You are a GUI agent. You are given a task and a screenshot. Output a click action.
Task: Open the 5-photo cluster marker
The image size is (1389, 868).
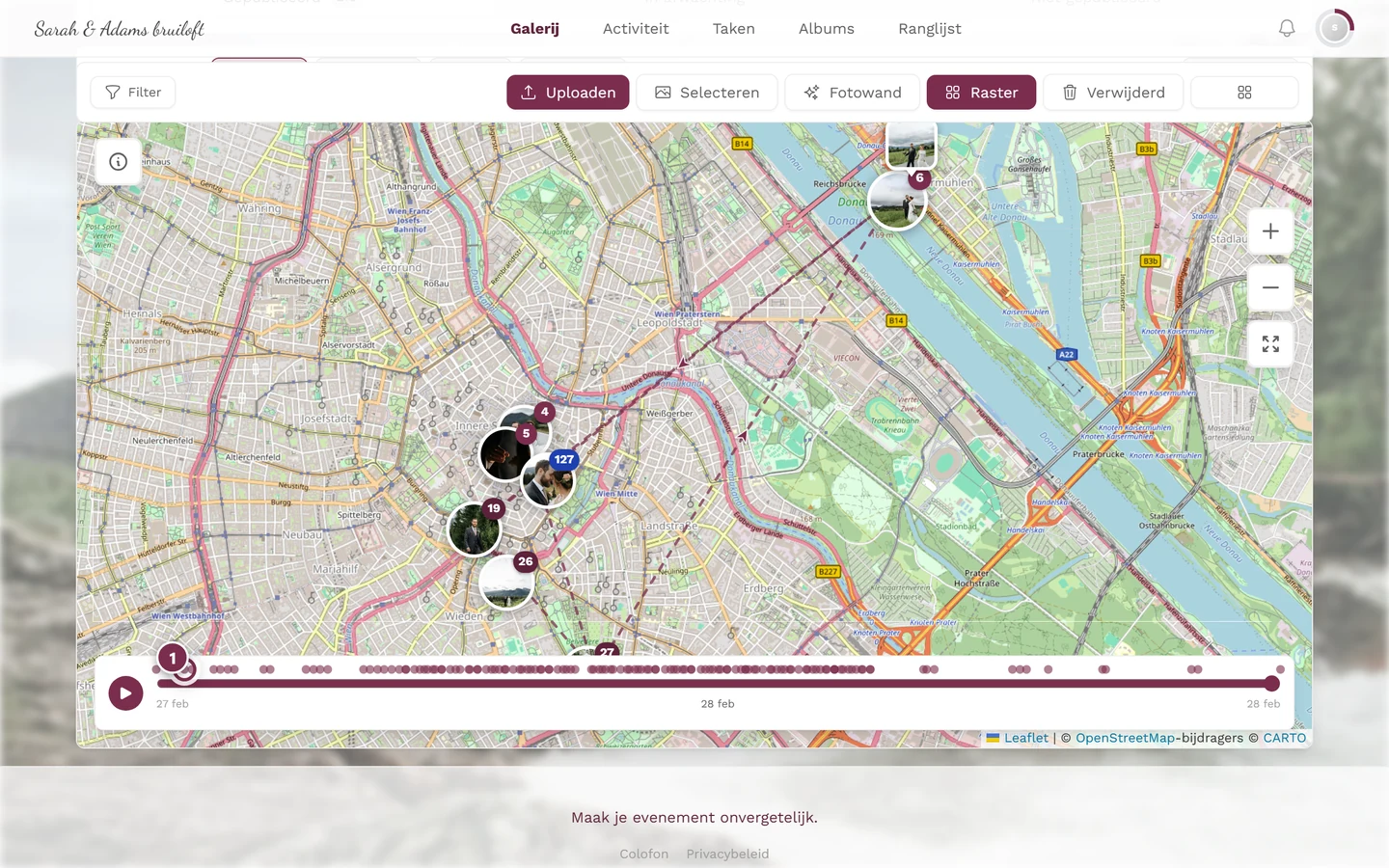click(506, 453)
